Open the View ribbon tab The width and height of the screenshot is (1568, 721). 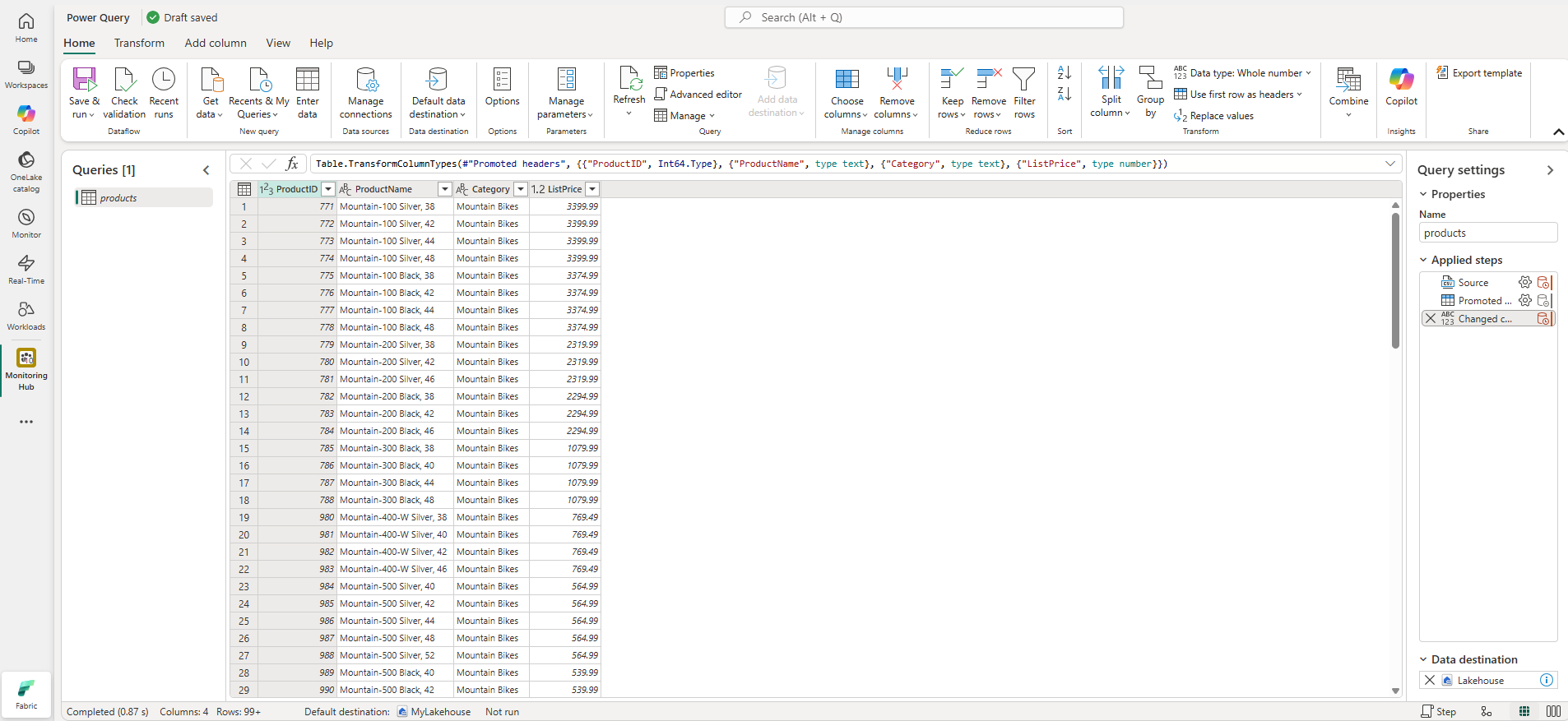pos(278,43)
